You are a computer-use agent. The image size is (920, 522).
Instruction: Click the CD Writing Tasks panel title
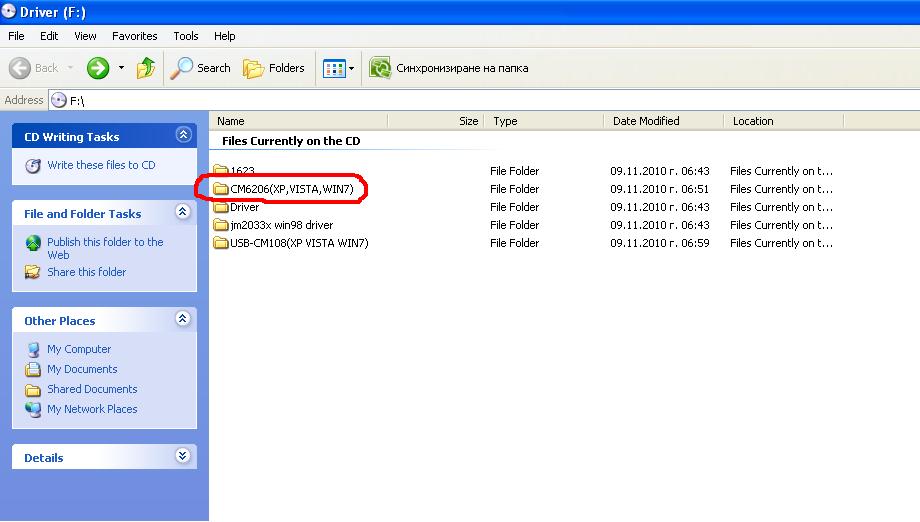72,137
